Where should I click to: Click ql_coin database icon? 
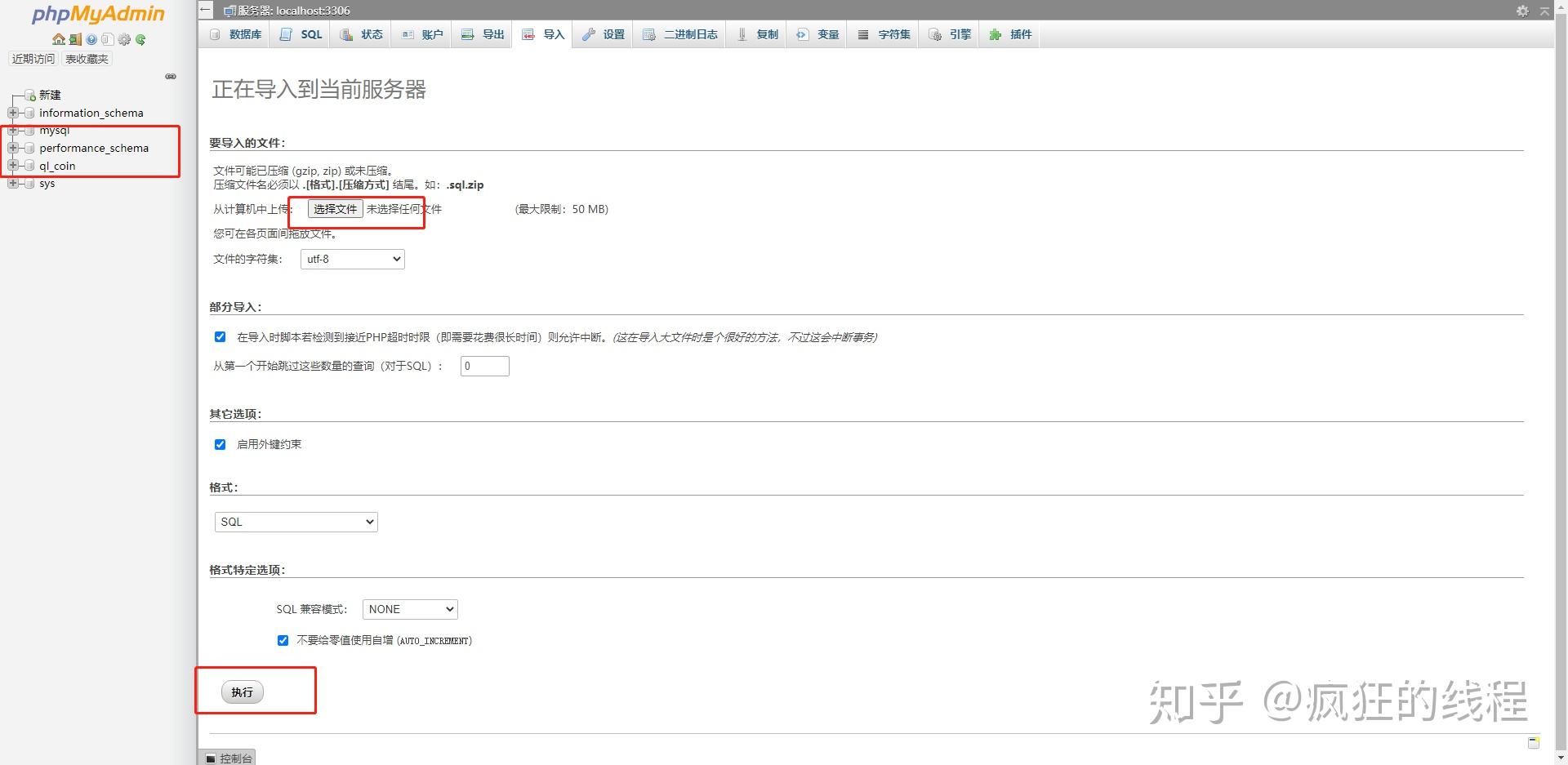click(x=30, y=166)
